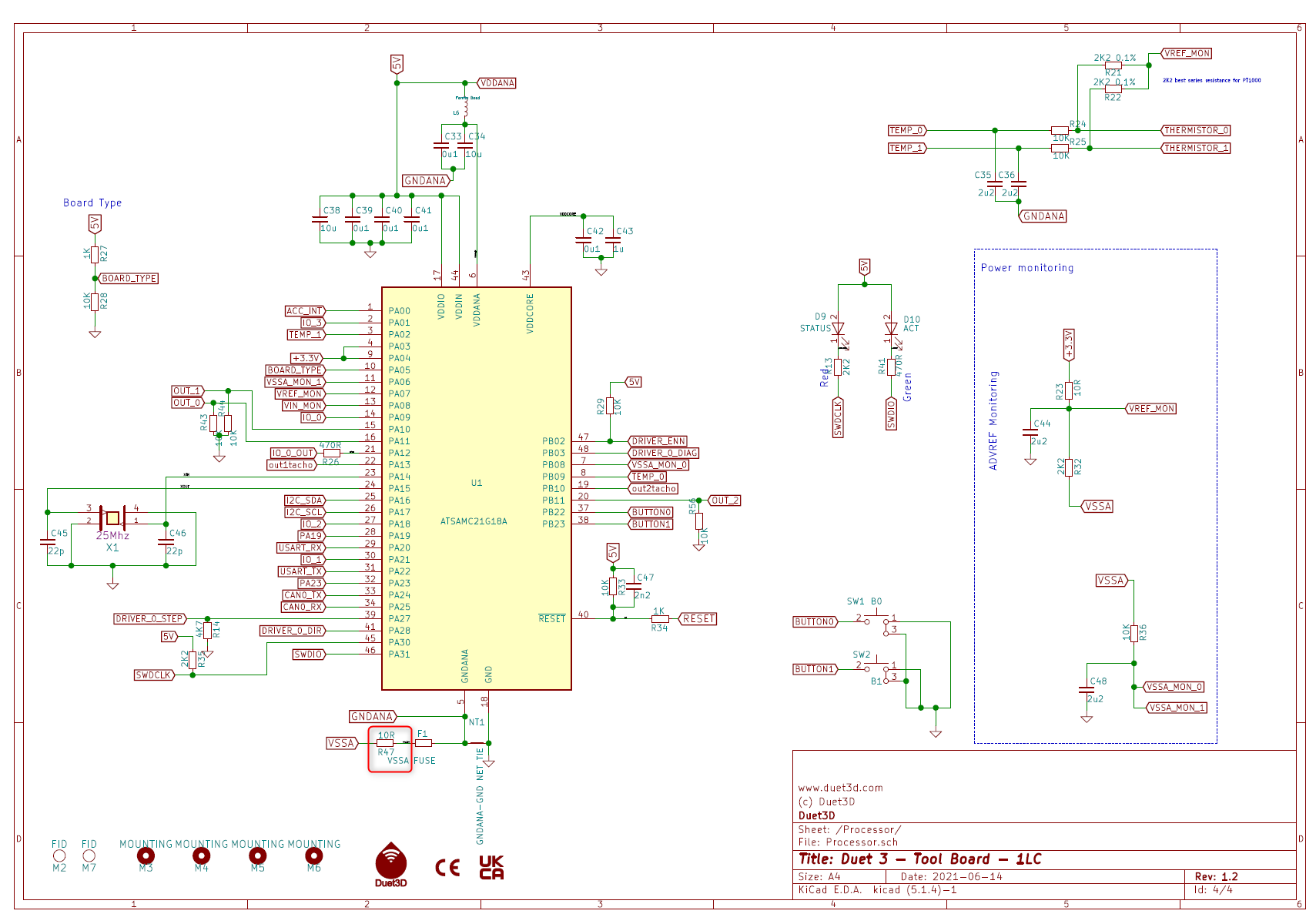Click the IO_0_OUT net label

(293, 453)
